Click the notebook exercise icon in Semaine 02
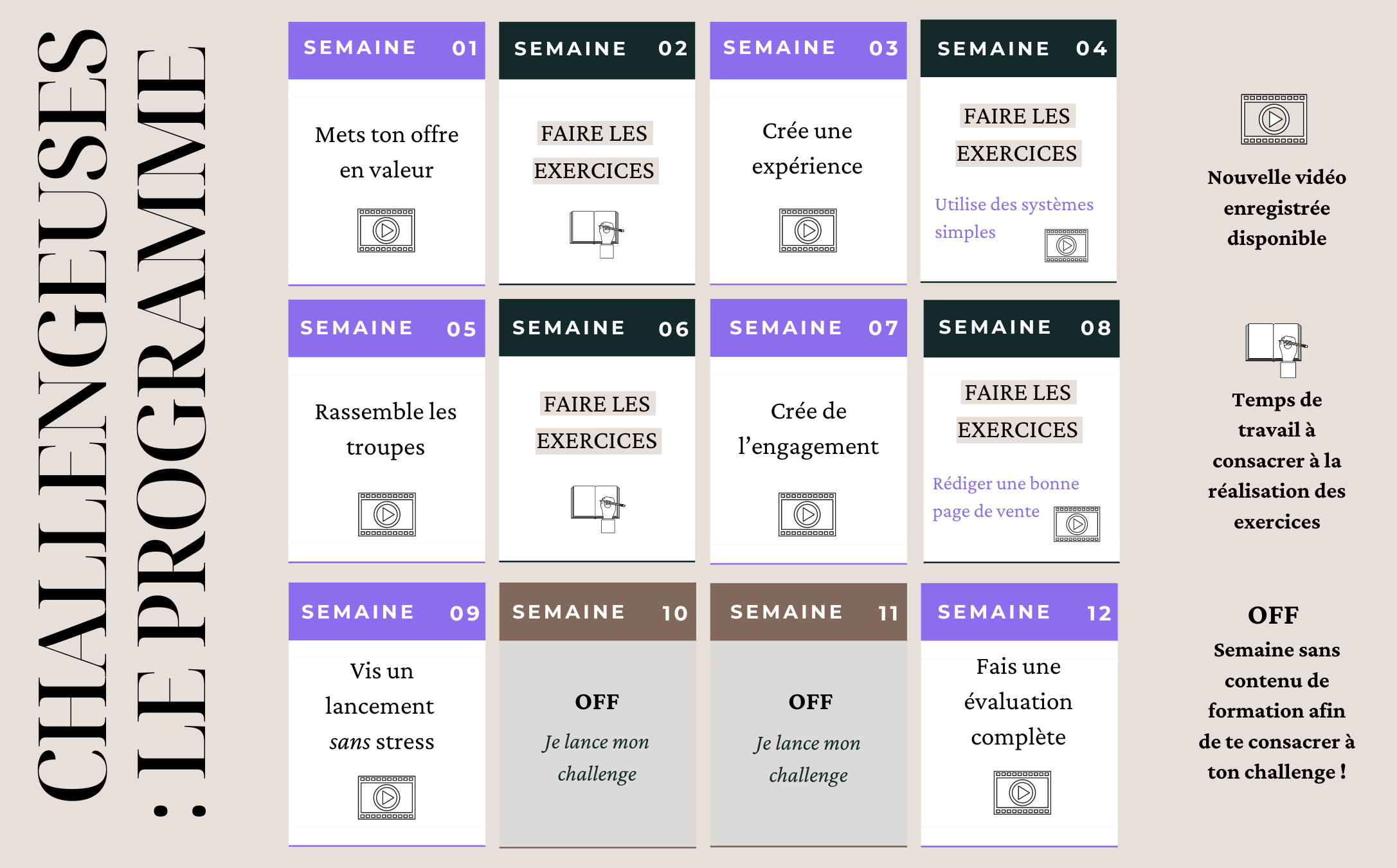 coord(597,233)
